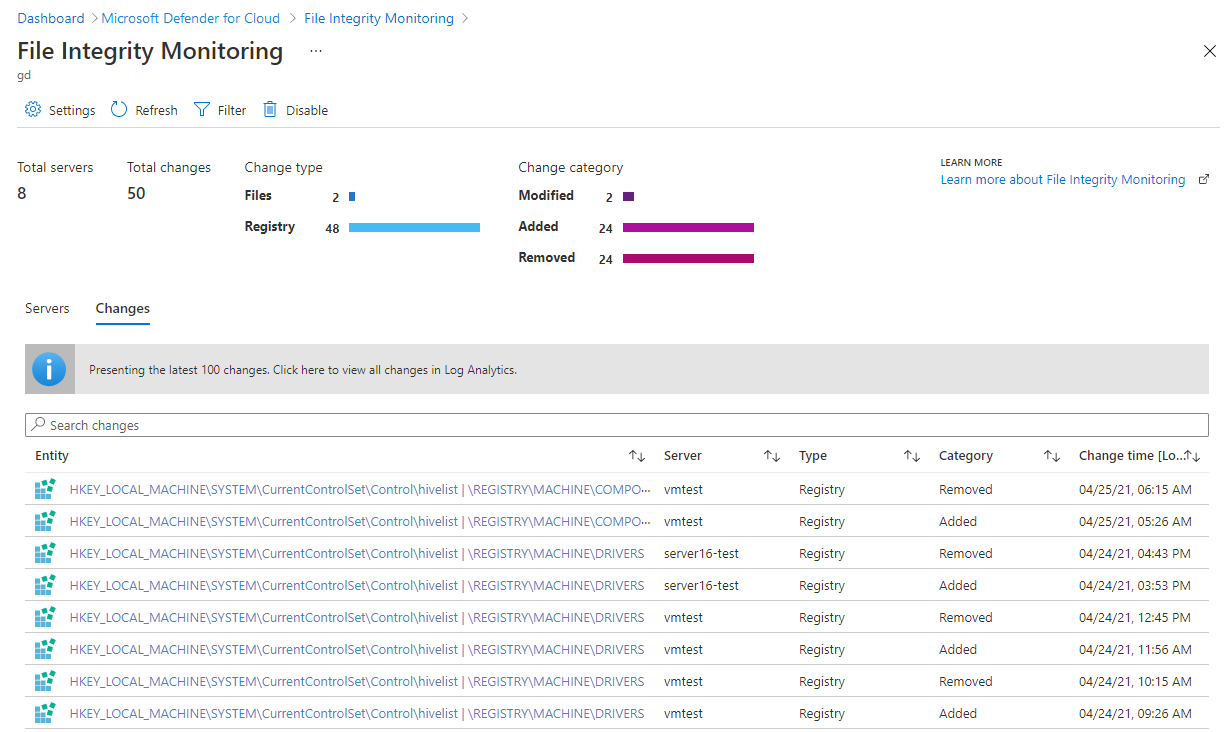This screenshot has height=732, width=1226.
Task: Open the ellipsis more options menu
Action: (x=316, y=51)
